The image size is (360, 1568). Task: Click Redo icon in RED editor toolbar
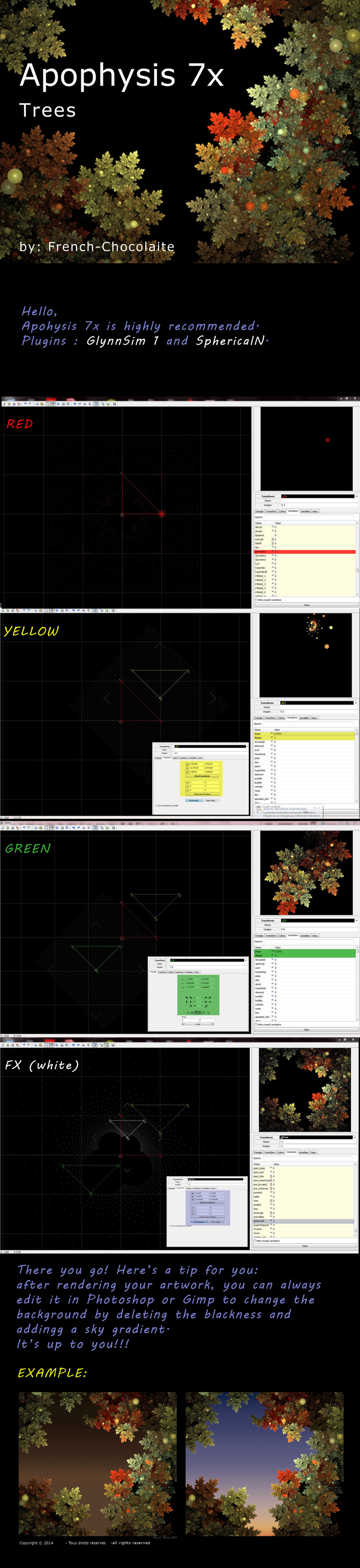(x=29, y=404)
